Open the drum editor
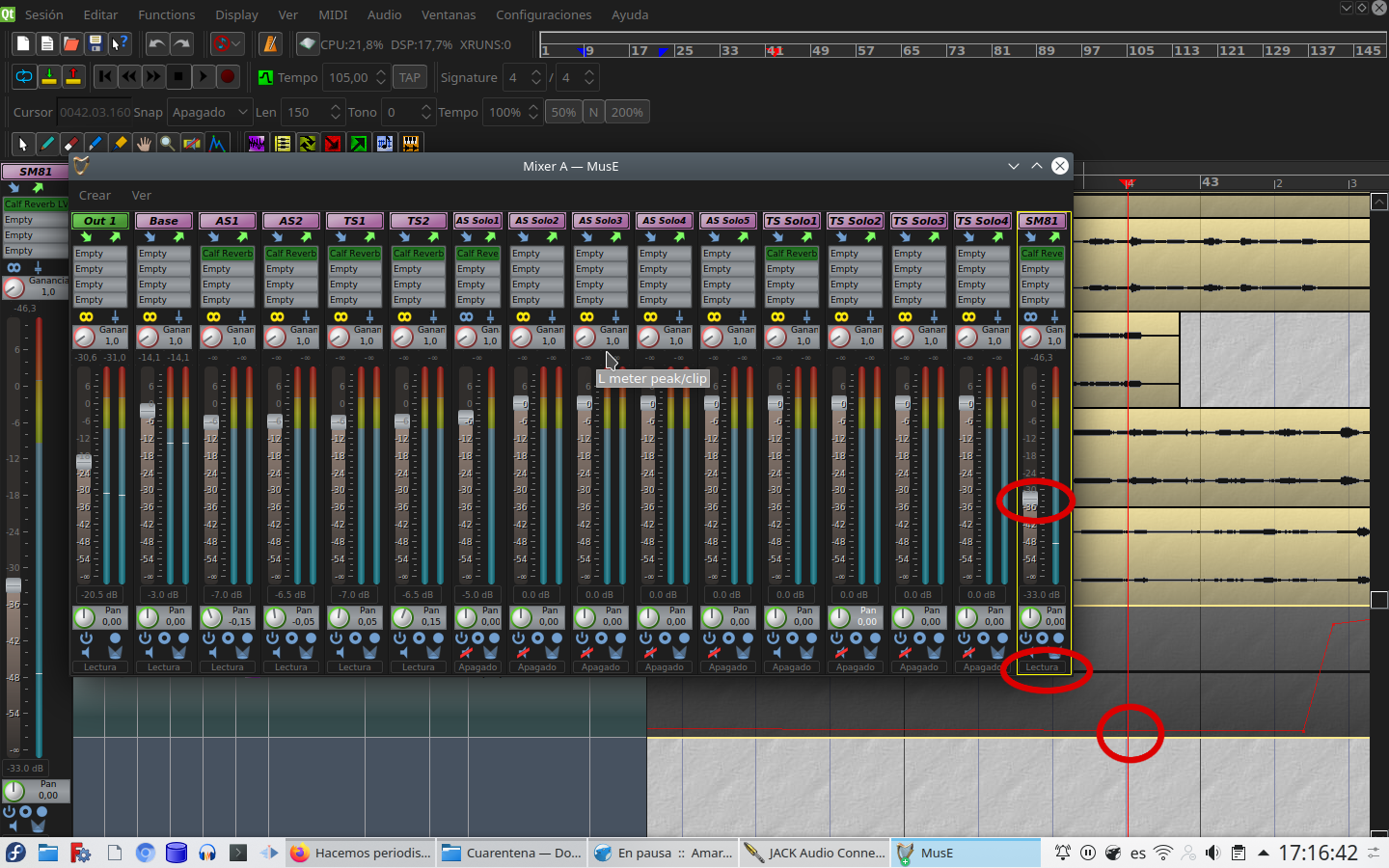The width and height of the screenshot is (1389, 868). (x=410, y=143)
